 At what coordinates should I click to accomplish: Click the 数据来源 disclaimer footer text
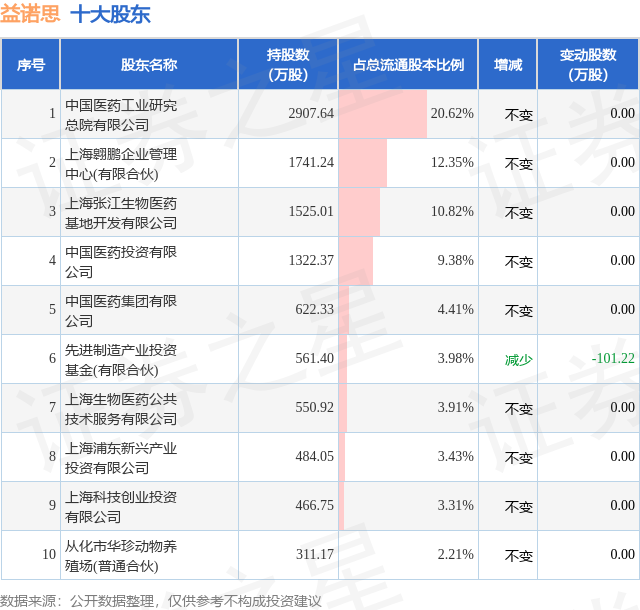160,601
